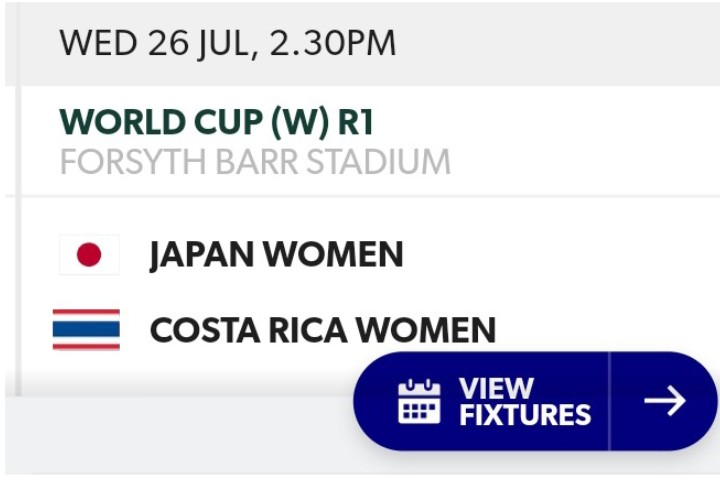Click the VIEW word on the blue button
Image resolution: width=720 pixels, height=481 pixels.
tap(496, 389)
